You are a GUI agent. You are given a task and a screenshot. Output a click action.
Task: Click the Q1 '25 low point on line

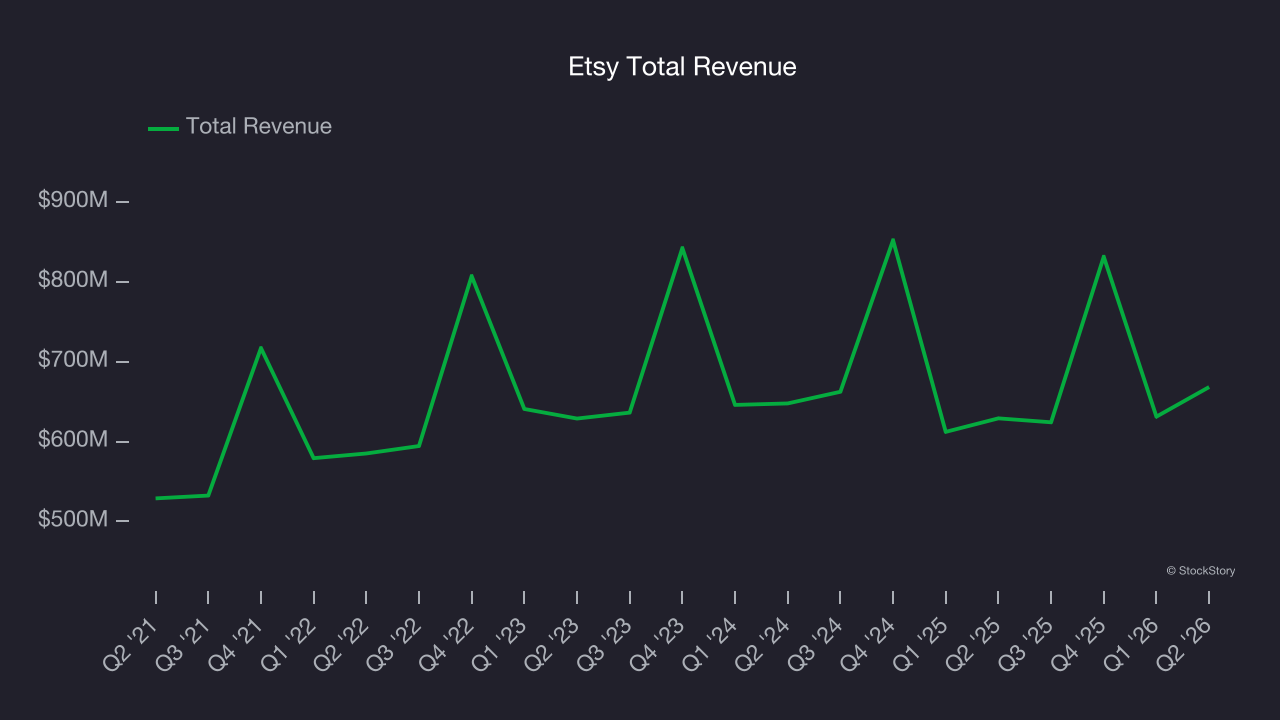click(x=945, y=431)
